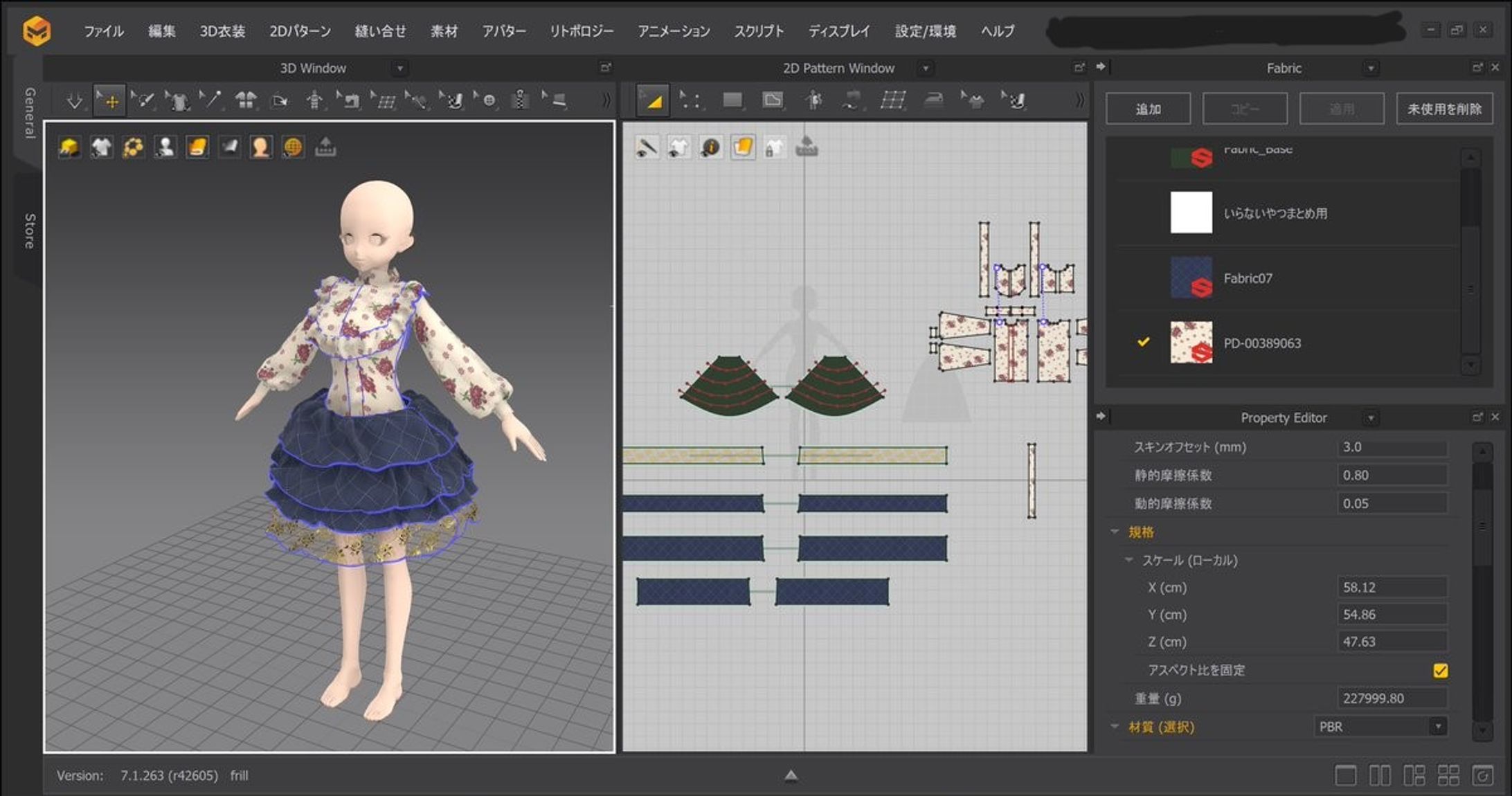Select the Button tool in 3D toolbar
The width and height of the screenshot is (1512, 796).
[x=487, y=101]
